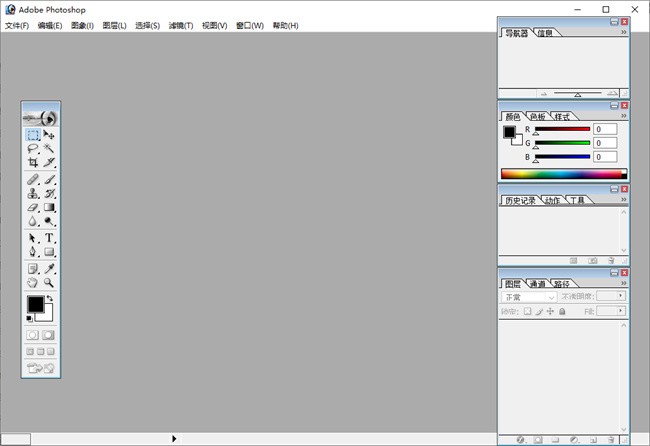Select the Brush tool
Screen dimensions: 650x446
[x=49, y=179]
